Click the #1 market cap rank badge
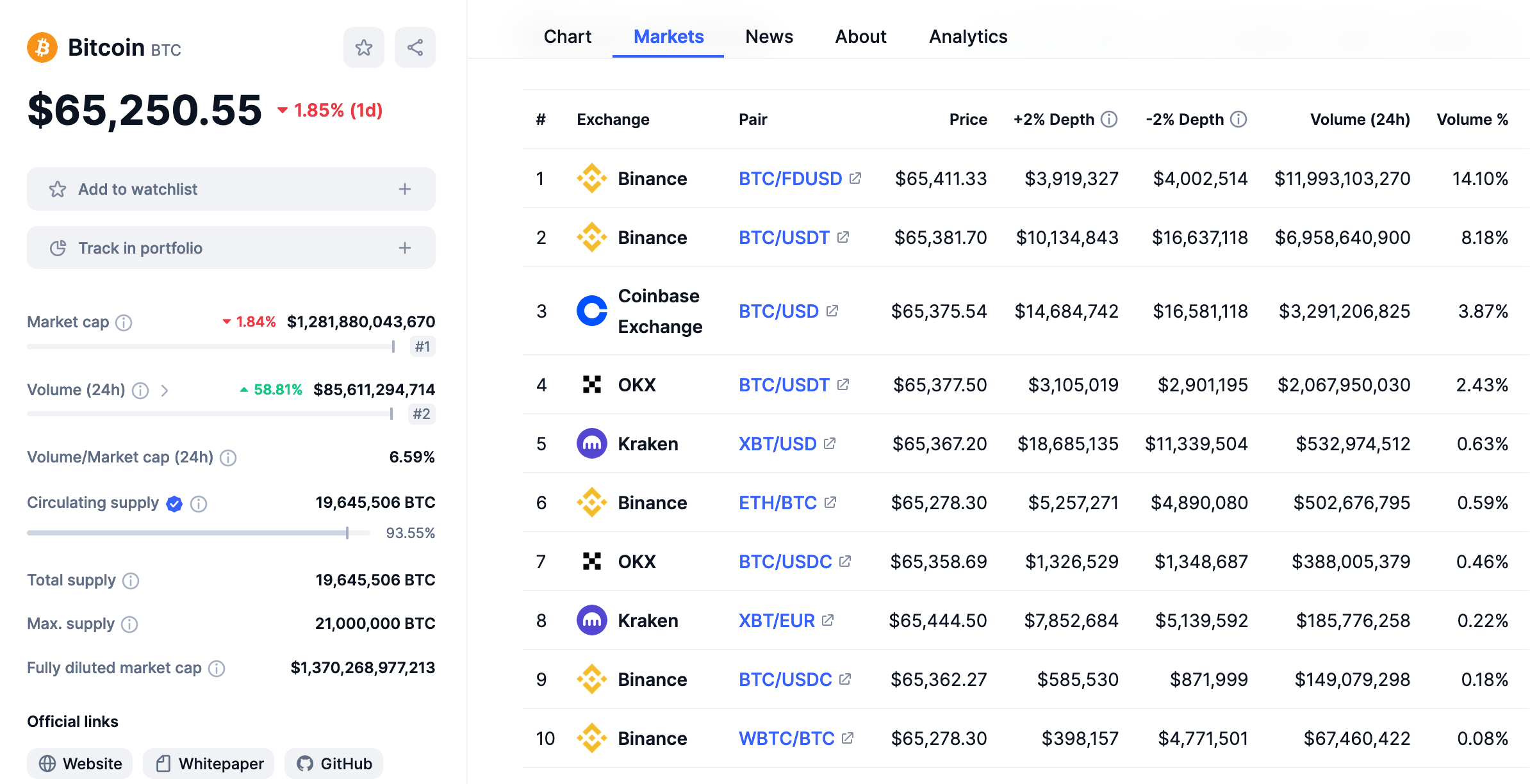This screenshot has height=784, width=1530. (x=422, y=347)
